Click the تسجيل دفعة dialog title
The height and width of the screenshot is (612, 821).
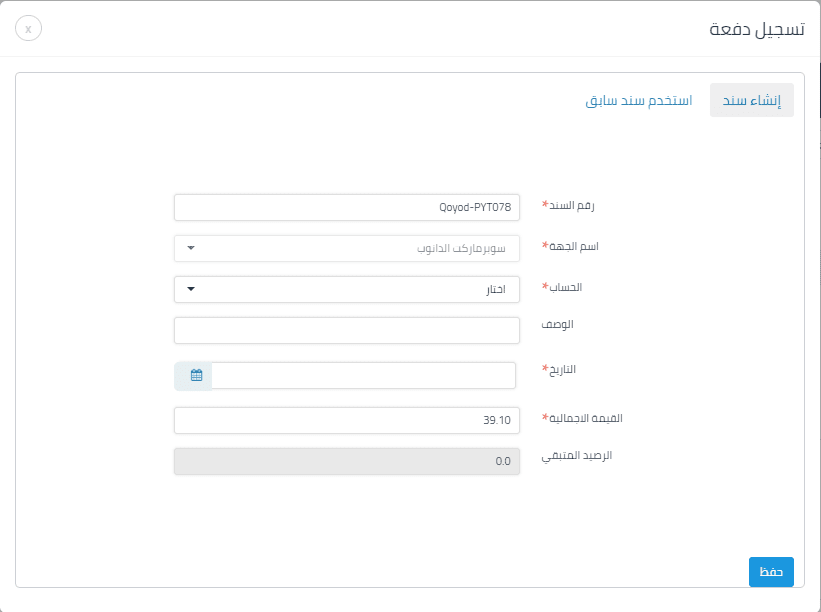tap(758, 28)
